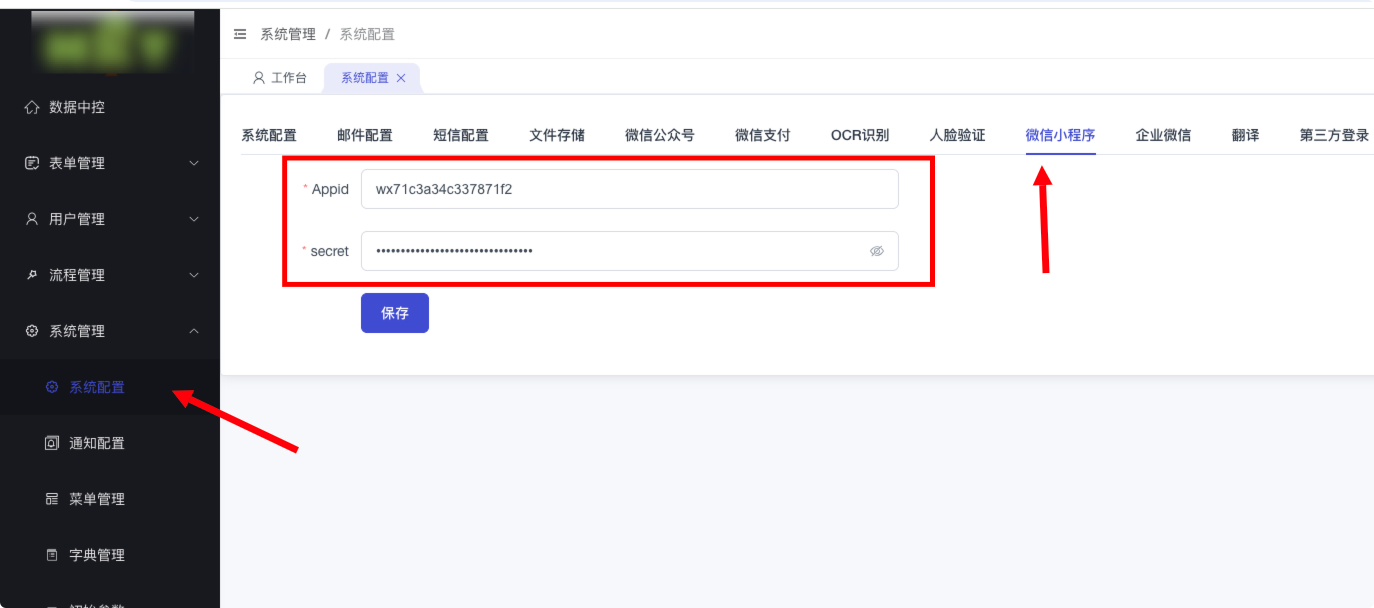
Task: Open 数据中控 in the sidebar
Action: [x=110, y=107]
